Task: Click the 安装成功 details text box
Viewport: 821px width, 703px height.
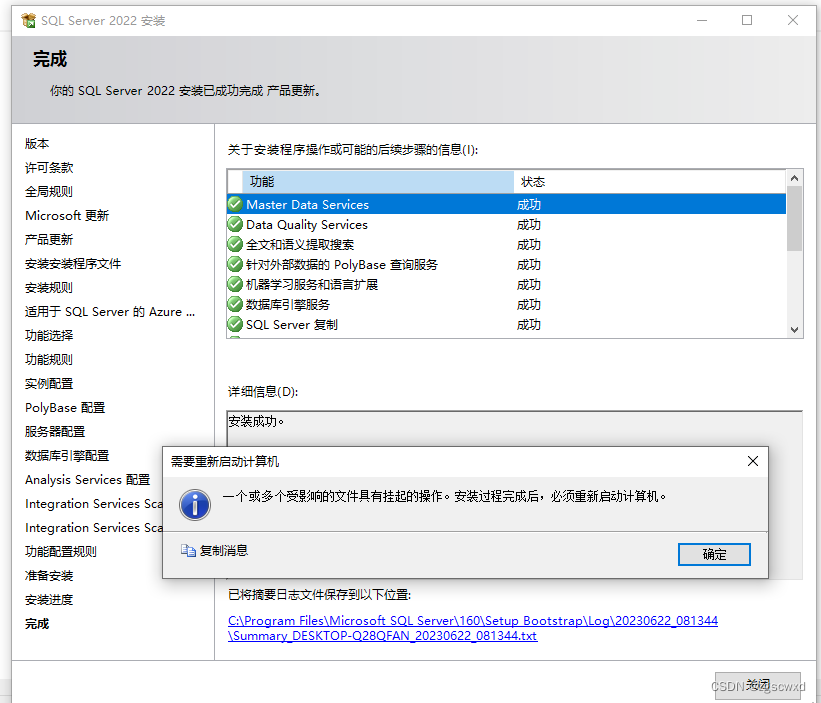Action: point(515,428)
